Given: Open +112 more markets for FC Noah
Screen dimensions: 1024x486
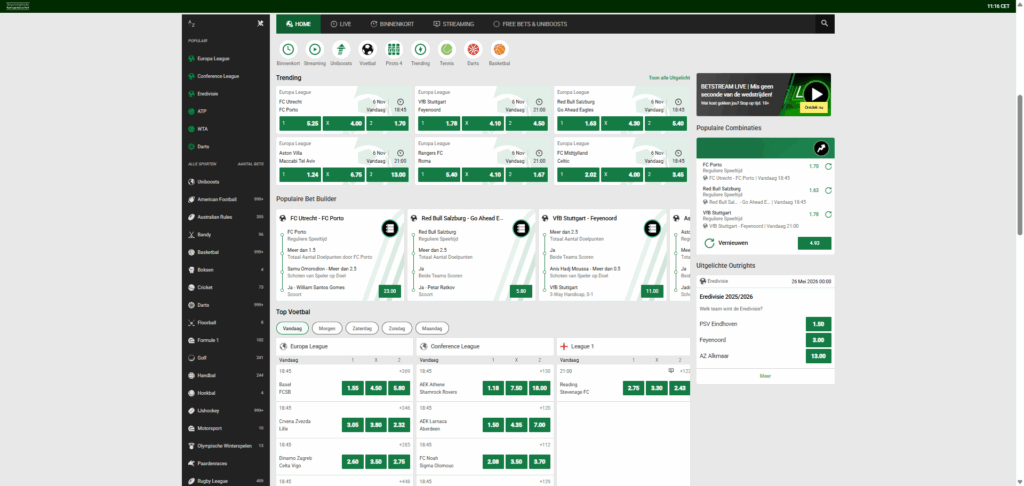Looking at the screenshot, I should [544, 444].
